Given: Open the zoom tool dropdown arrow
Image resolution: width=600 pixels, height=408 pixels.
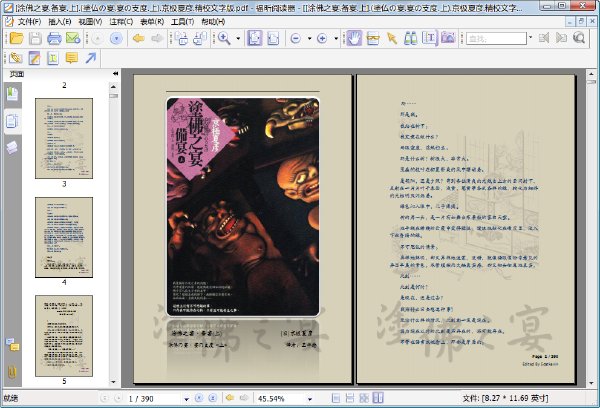Looking at the screenshot, I should pyautogui.click(x=238, y=38).
